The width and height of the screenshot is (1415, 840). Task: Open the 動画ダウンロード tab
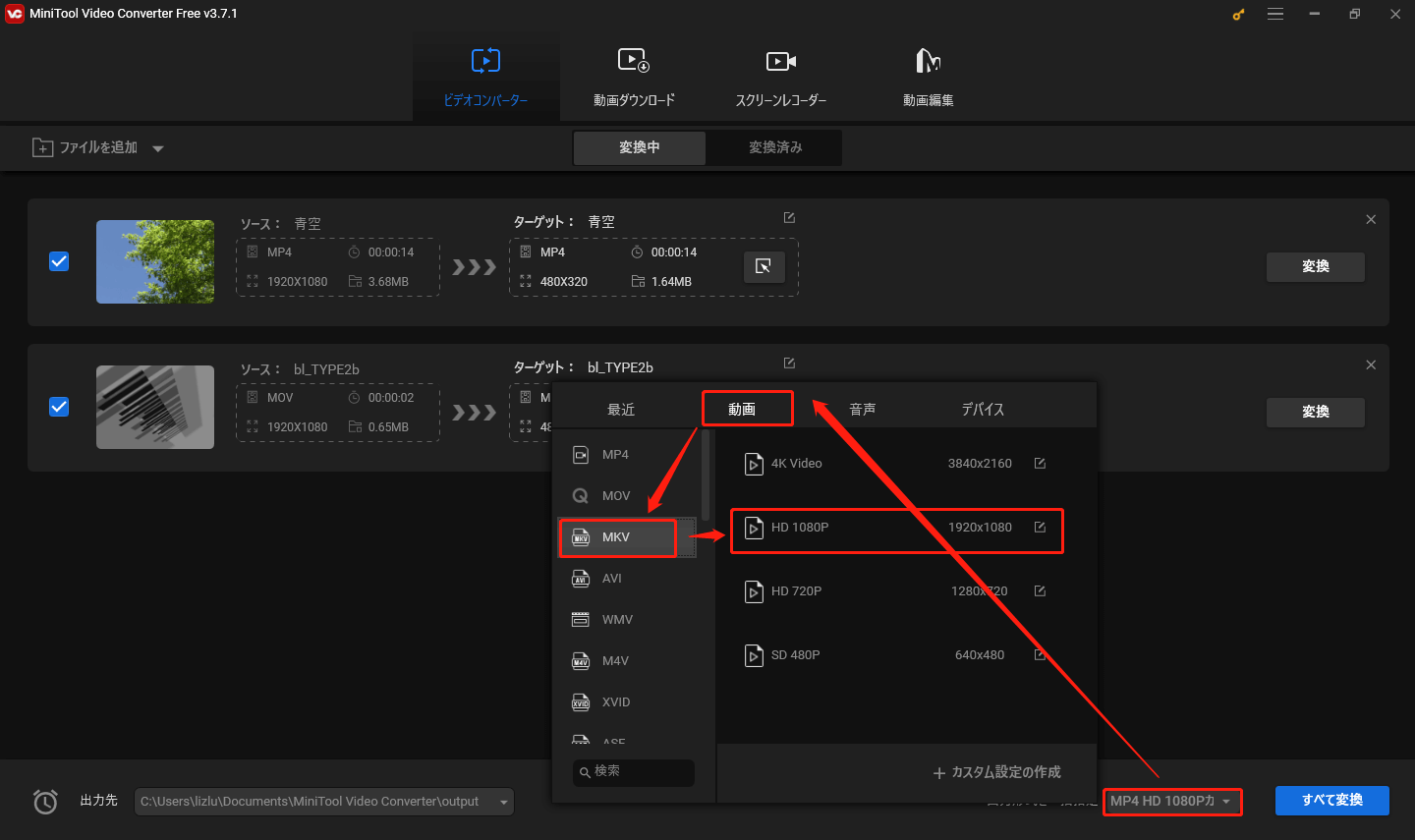tap(634, 77)
